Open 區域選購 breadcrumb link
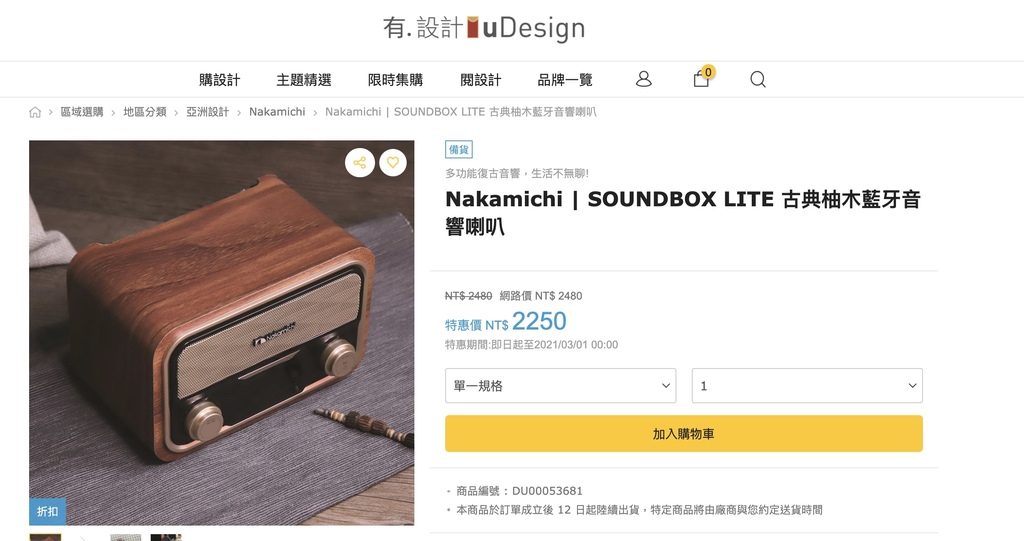The width and height of the screenshot is (1024, 541). [x=82, y=112]
